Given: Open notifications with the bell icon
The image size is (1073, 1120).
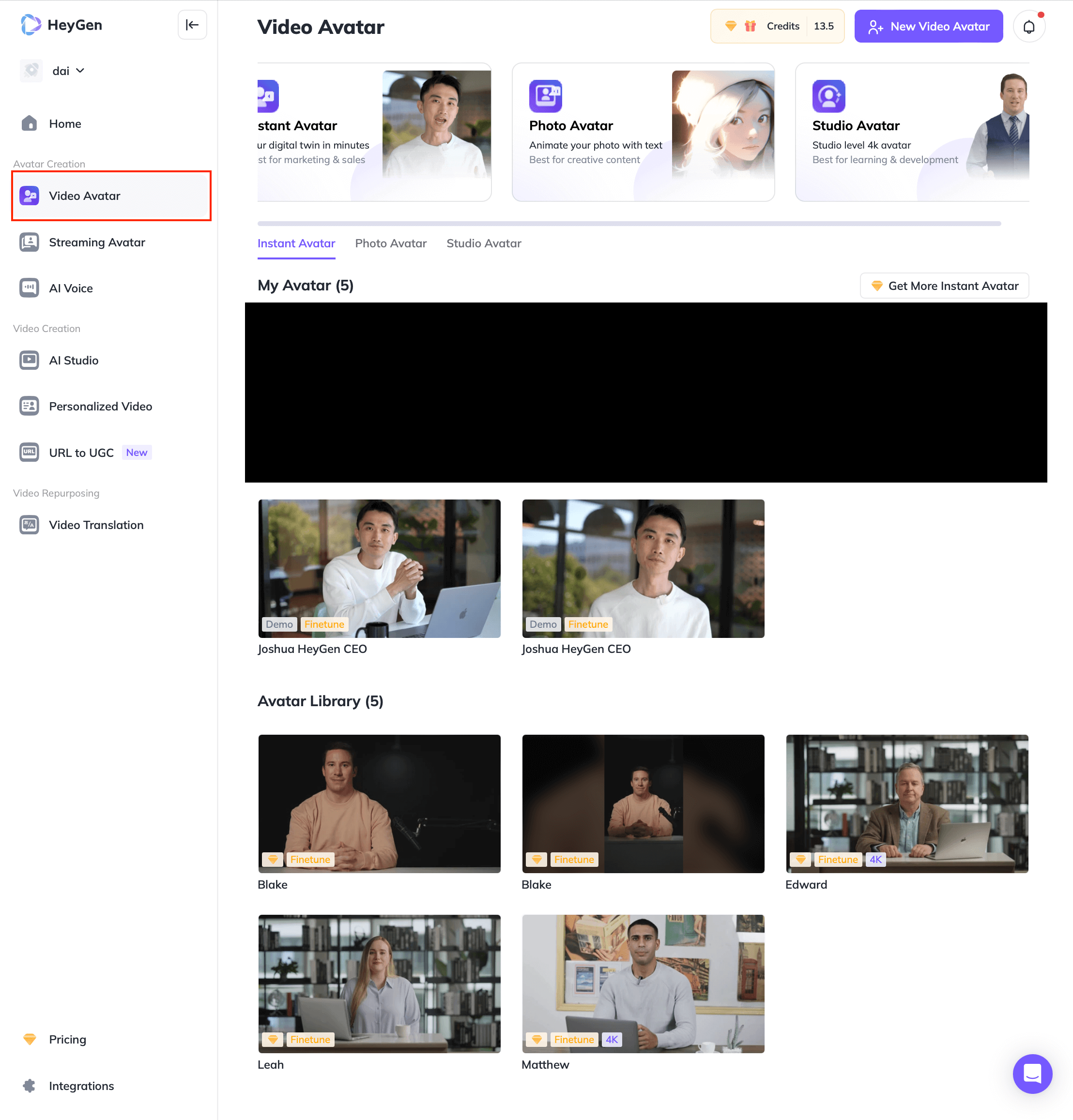Looking at the screenshot, I should point(1028,26).
